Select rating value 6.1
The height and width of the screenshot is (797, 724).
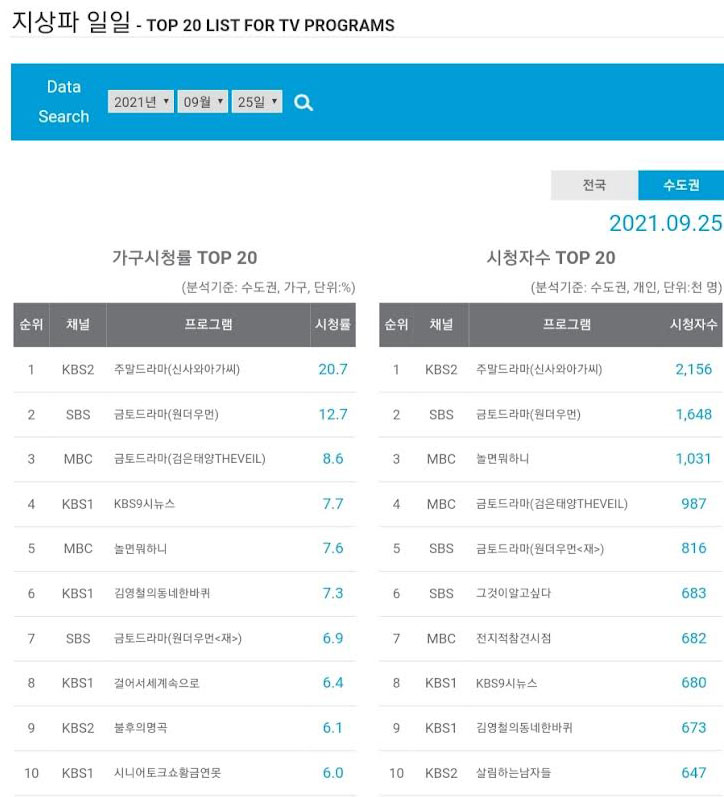(x=333, y=728)
